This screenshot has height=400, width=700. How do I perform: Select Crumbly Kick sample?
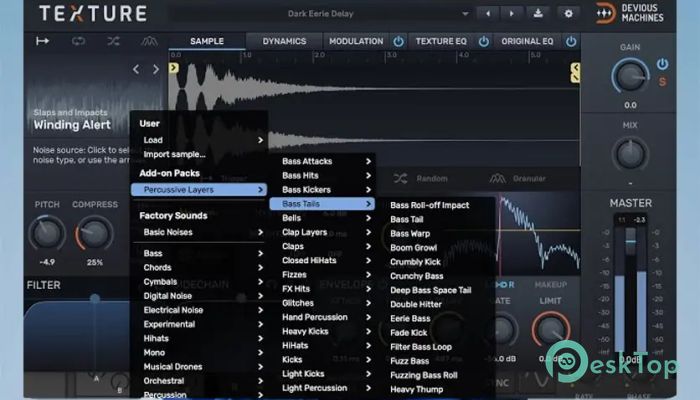pos(415,262)
